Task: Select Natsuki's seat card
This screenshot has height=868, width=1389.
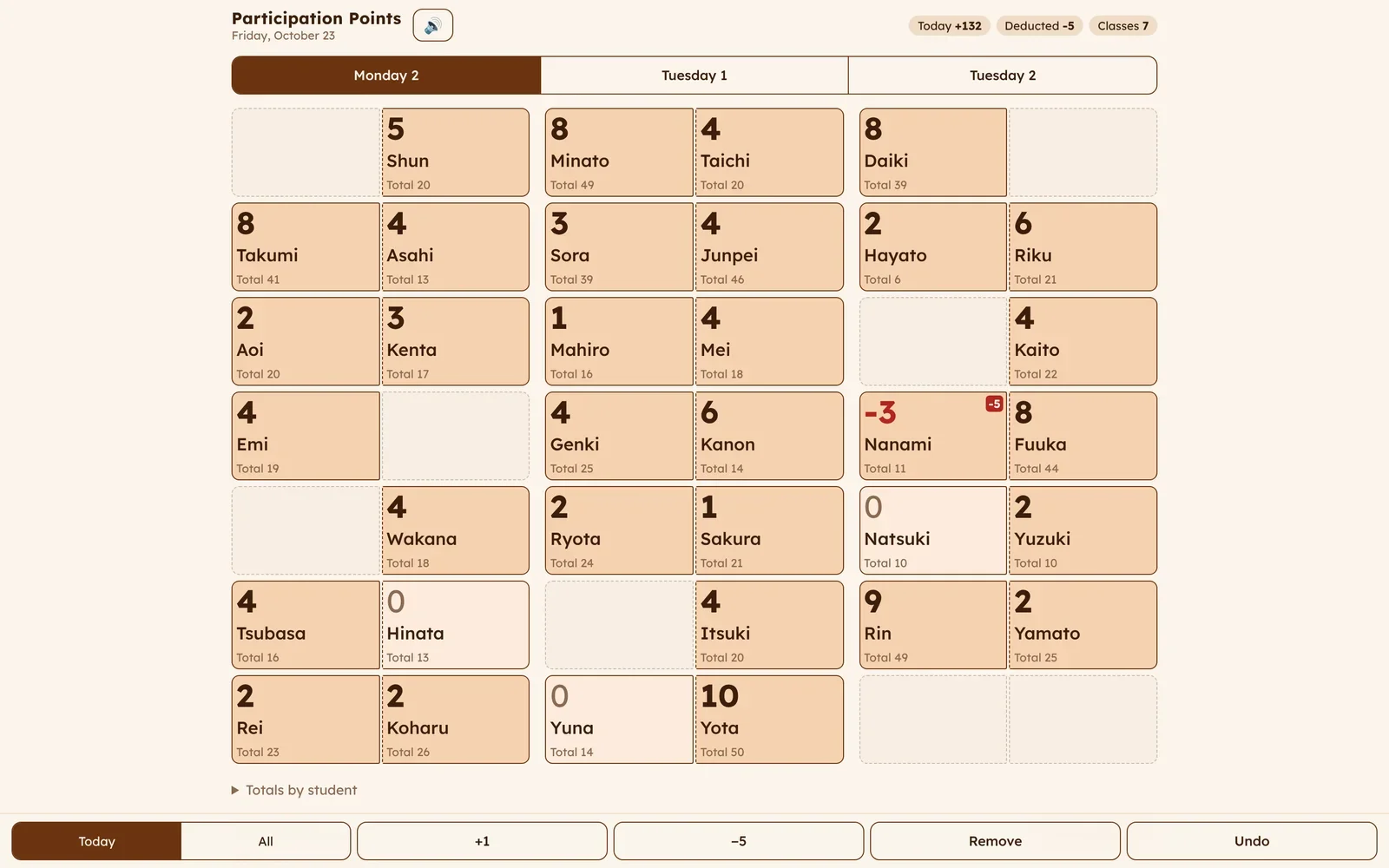Action: pyautogui.click(x=933, y=530)
